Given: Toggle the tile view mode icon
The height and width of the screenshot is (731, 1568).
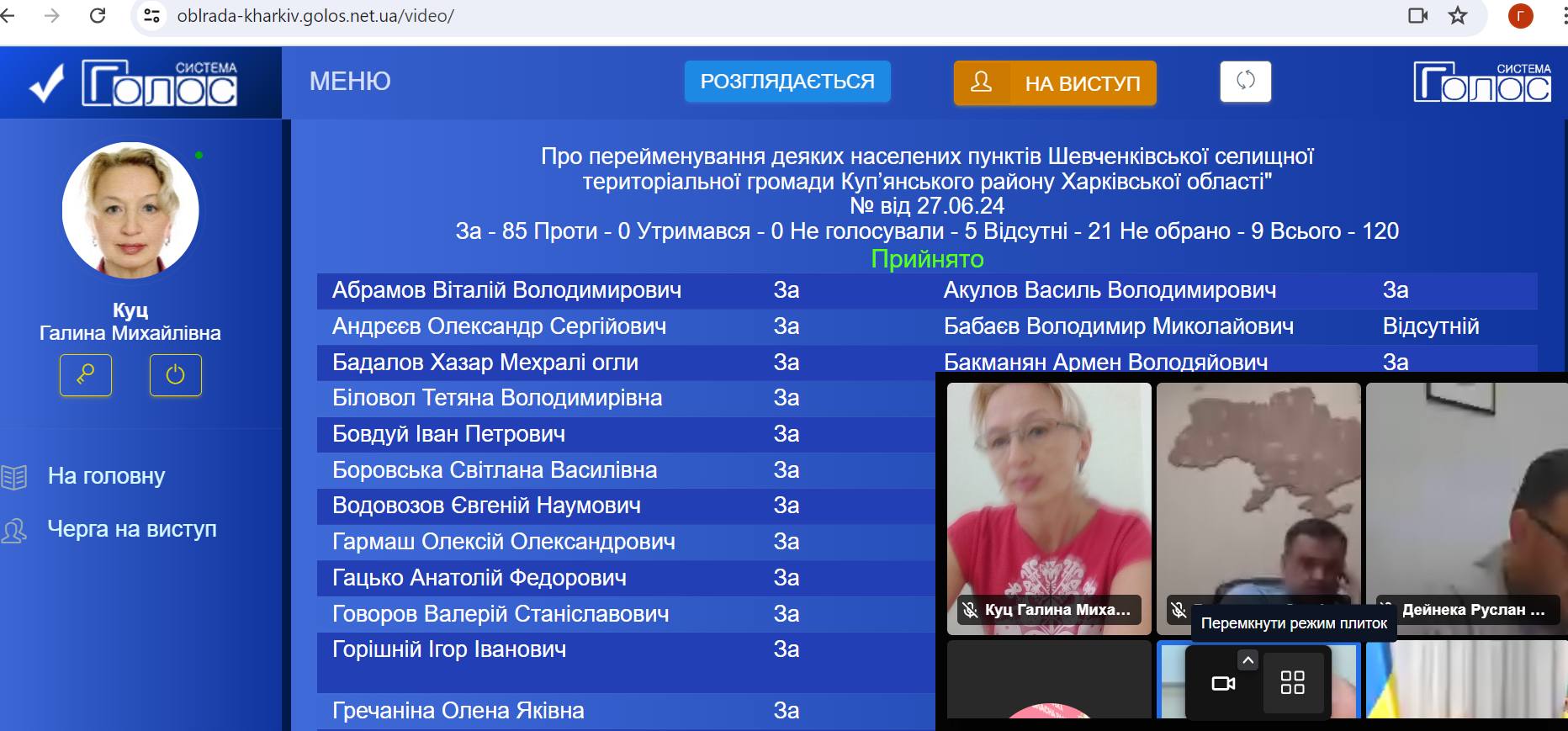Looking at the screenshot, I should [x=1292, y=682].
